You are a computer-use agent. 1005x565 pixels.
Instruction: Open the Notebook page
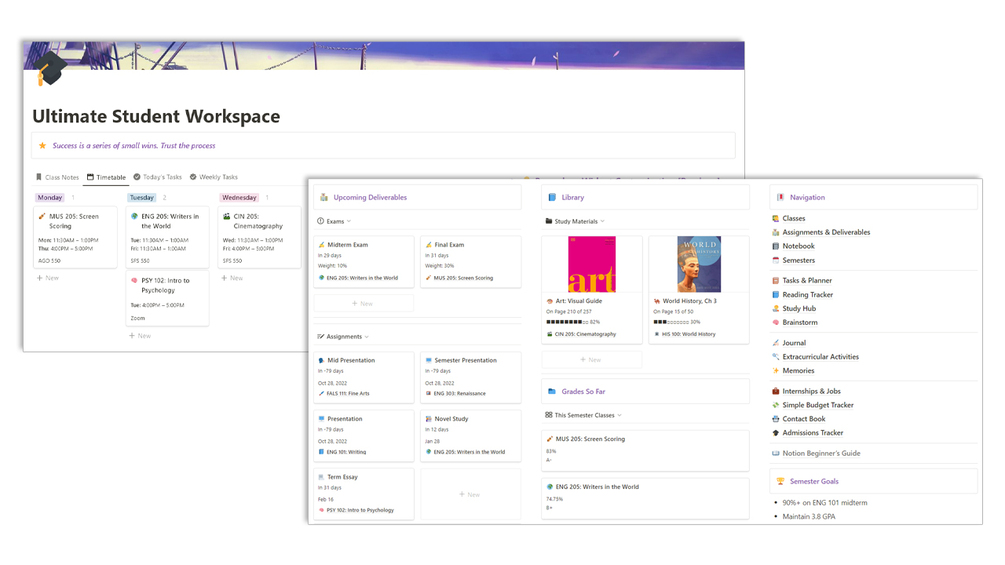[798, 246]
